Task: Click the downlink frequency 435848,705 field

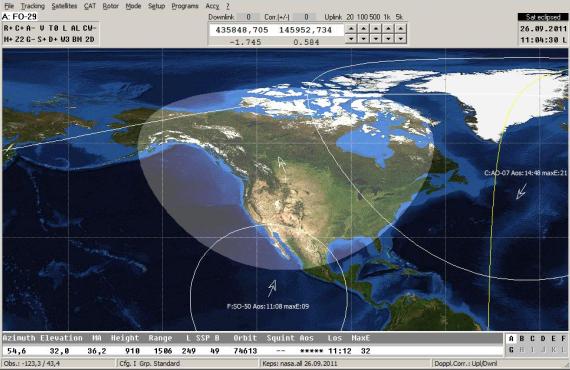Action: 242,30
